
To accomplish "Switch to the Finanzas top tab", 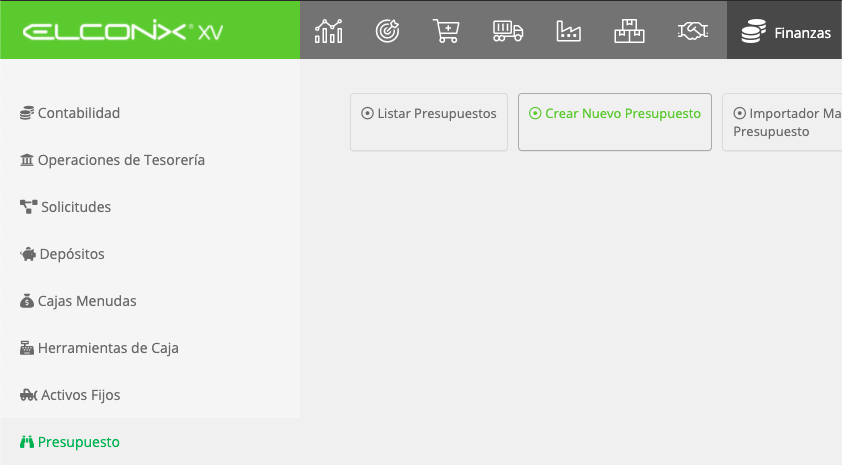I will pyautogui.click(x=785, y=30).
